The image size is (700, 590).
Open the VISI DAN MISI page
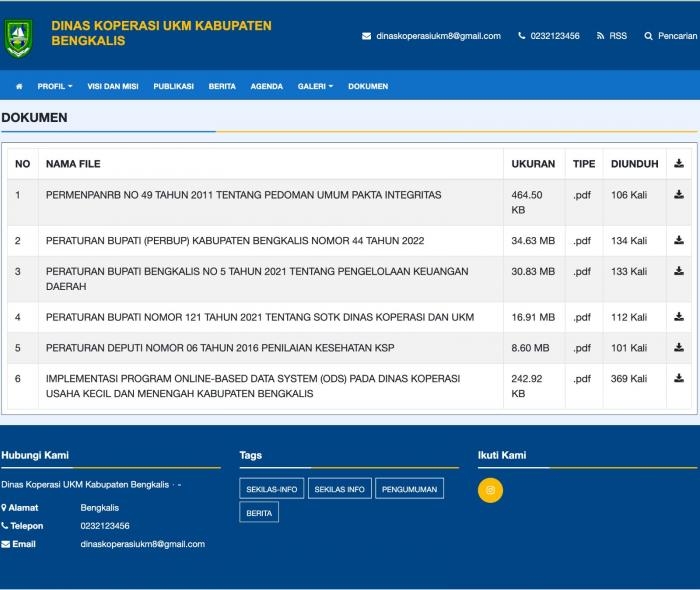(x=113, y=86)
